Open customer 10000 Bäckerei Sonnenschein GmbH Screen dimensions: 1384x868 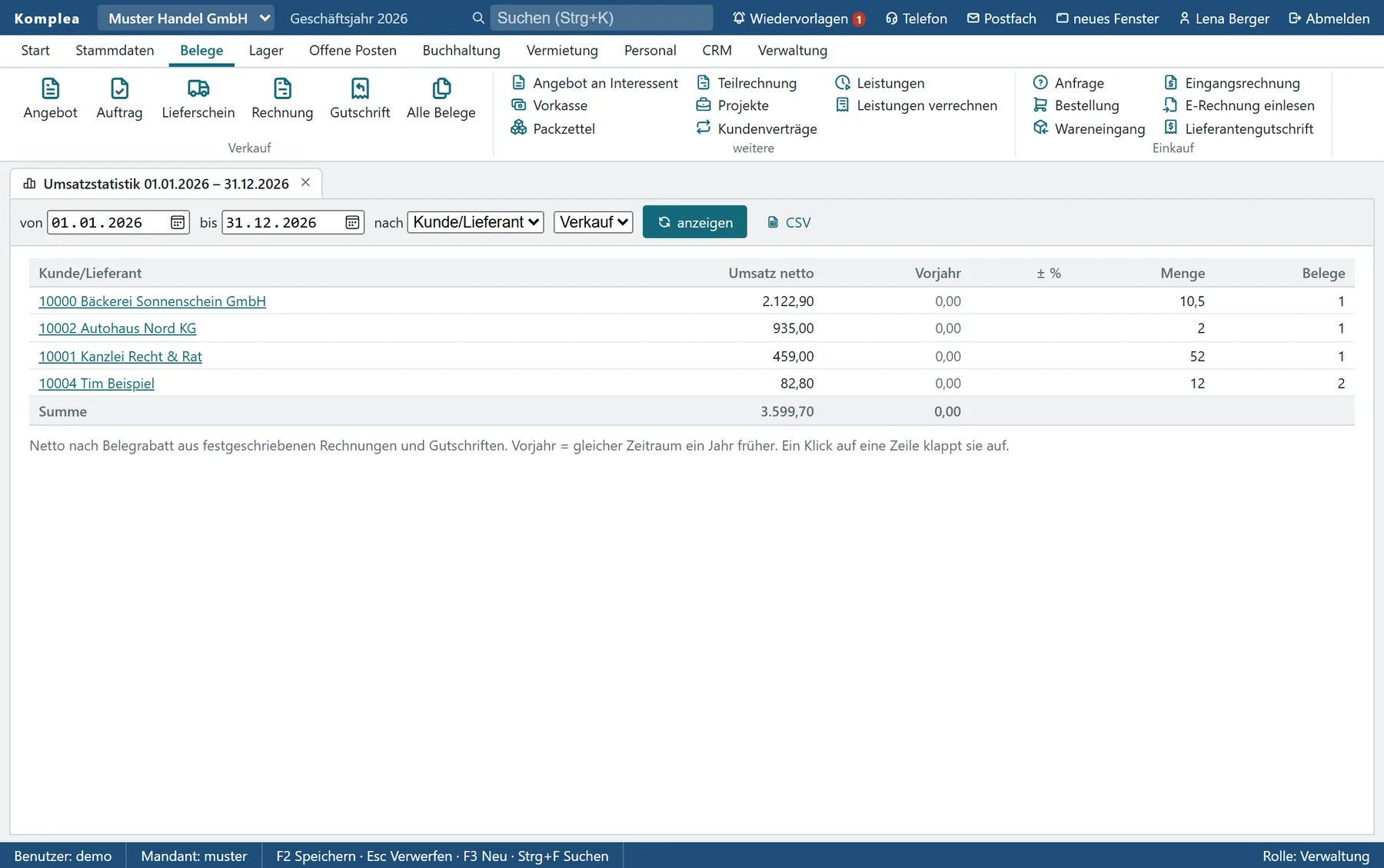(152, 301)
